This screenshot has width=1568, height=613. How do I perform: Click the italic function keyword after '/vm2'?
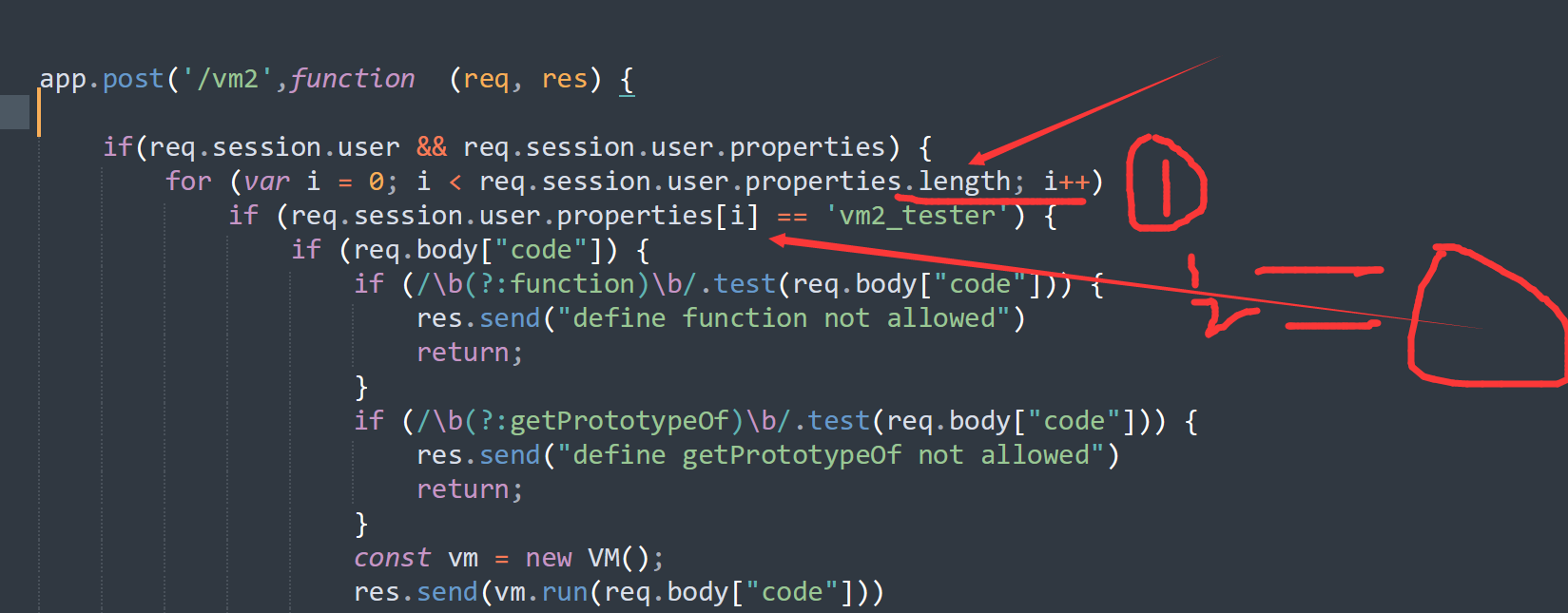click(x=353, y=79)
